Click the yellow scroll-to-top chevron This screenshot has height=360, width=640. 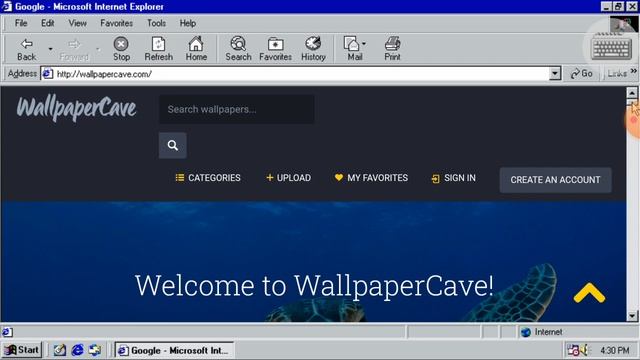(589, 293)
